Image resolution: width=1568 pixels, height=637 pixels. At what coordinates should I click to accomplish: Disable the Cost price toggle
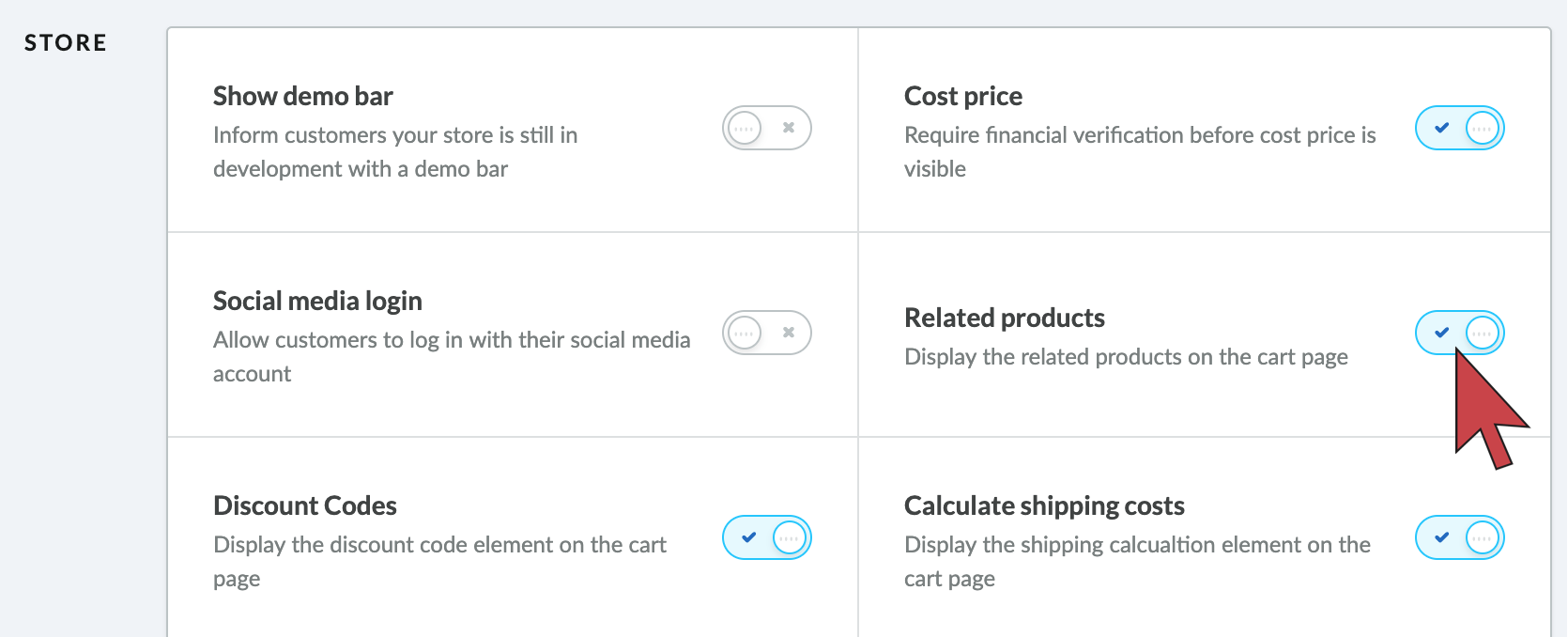[x=1459, y=128]
